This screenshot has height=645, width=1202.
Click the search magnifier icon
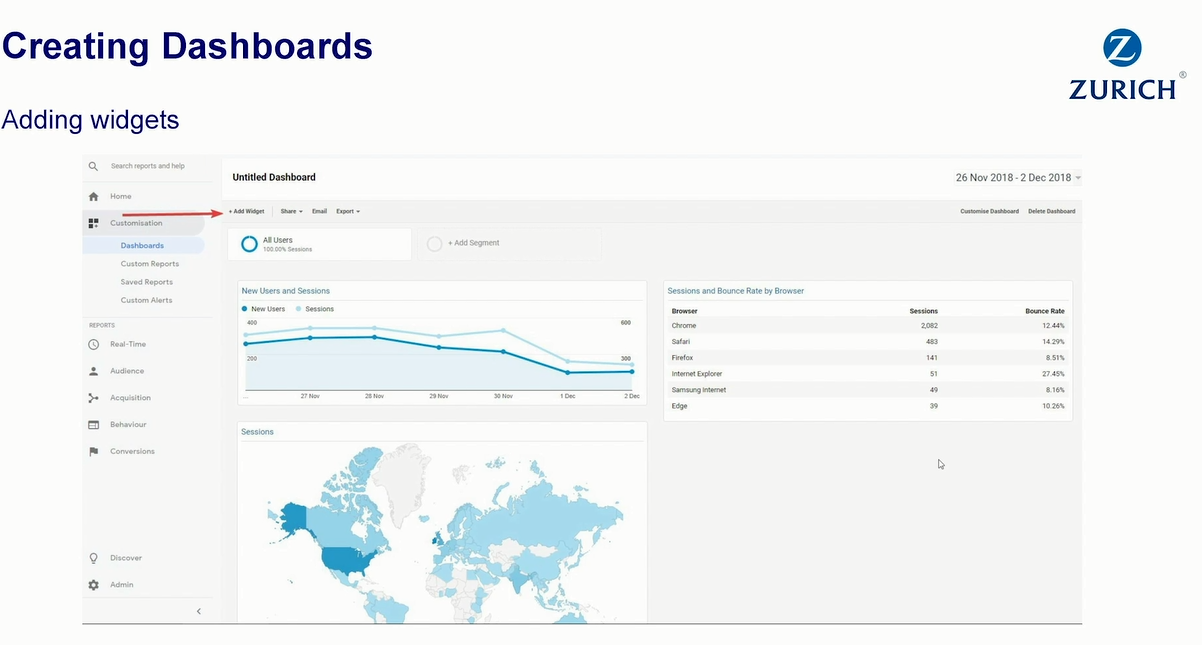tap(93, 166)
